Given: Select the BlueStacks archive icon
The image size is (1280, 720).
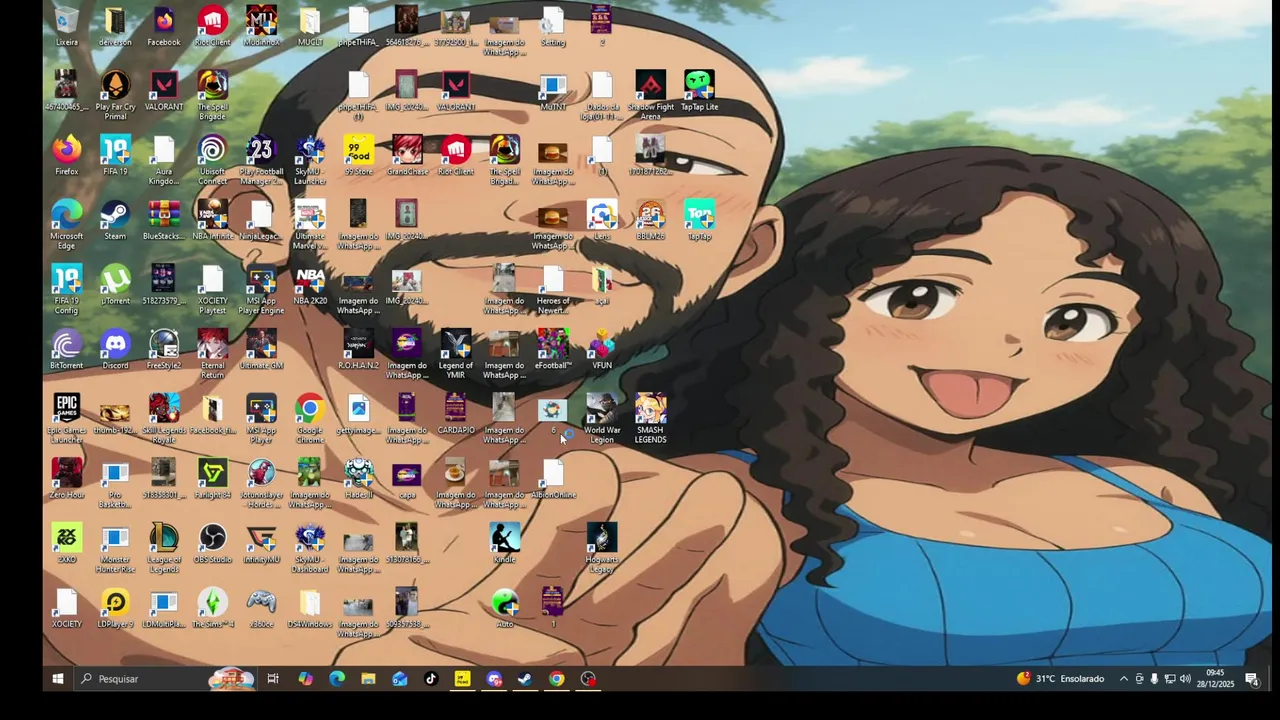Looking at the screenshot, I should (164, 221).
